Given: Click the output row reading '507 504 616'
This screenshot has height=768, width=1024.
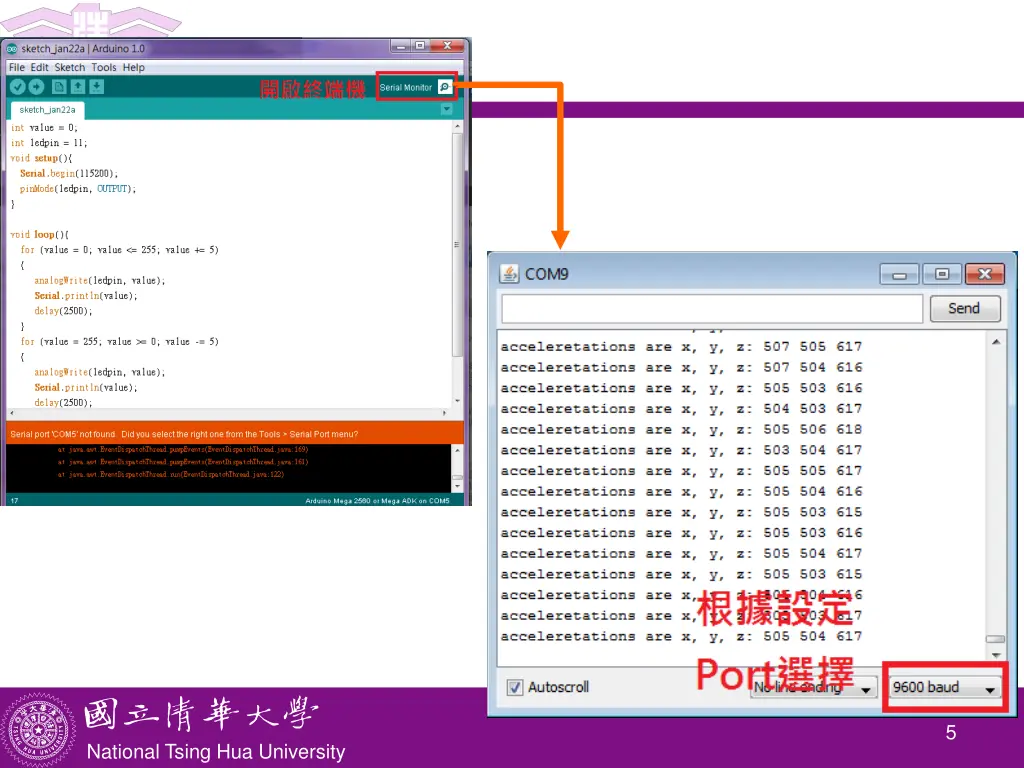Looking at the screenshot, I should [x=681, y=368].
